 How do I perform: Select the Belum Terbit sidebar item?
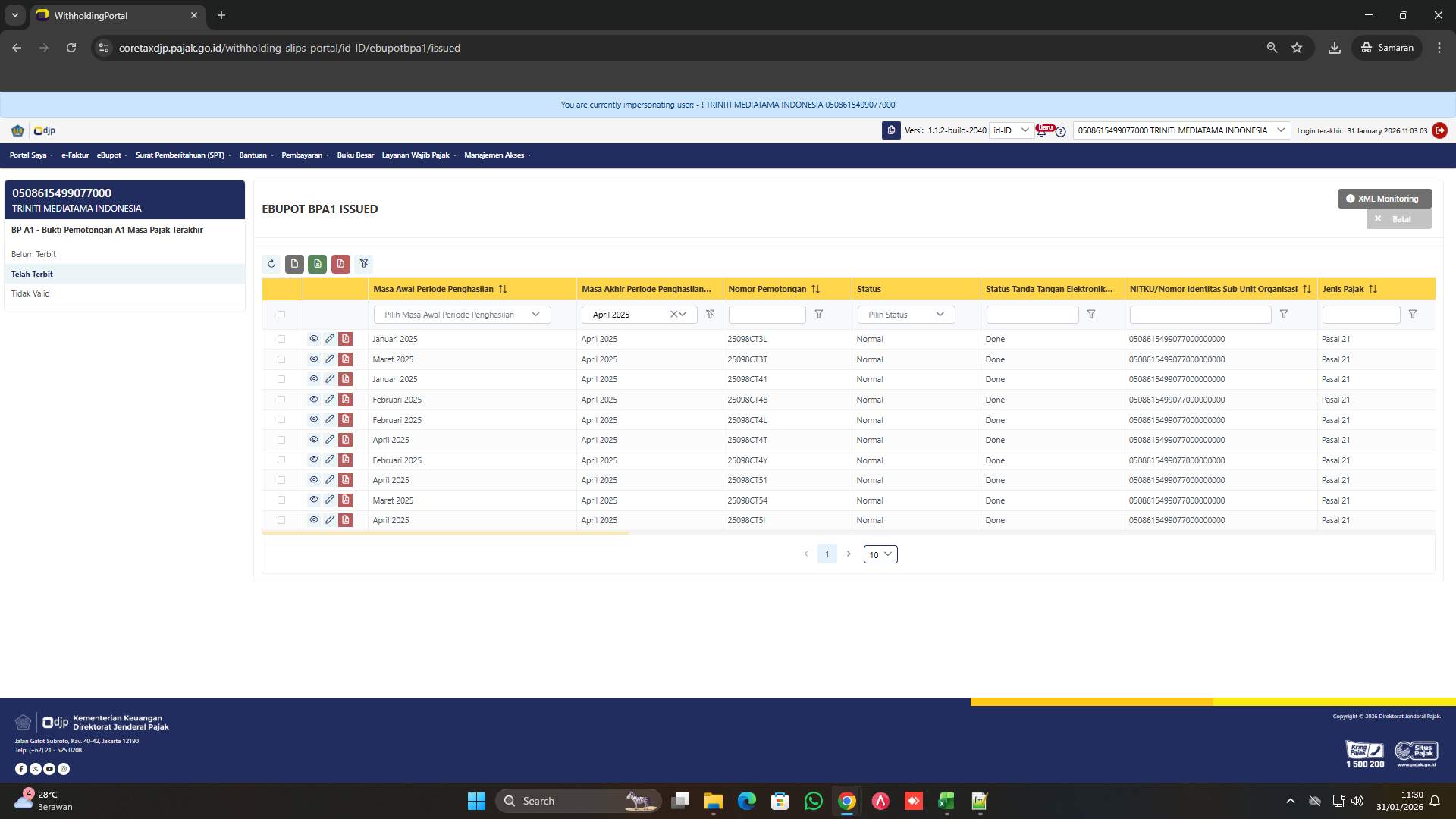(x=33, y=254)
